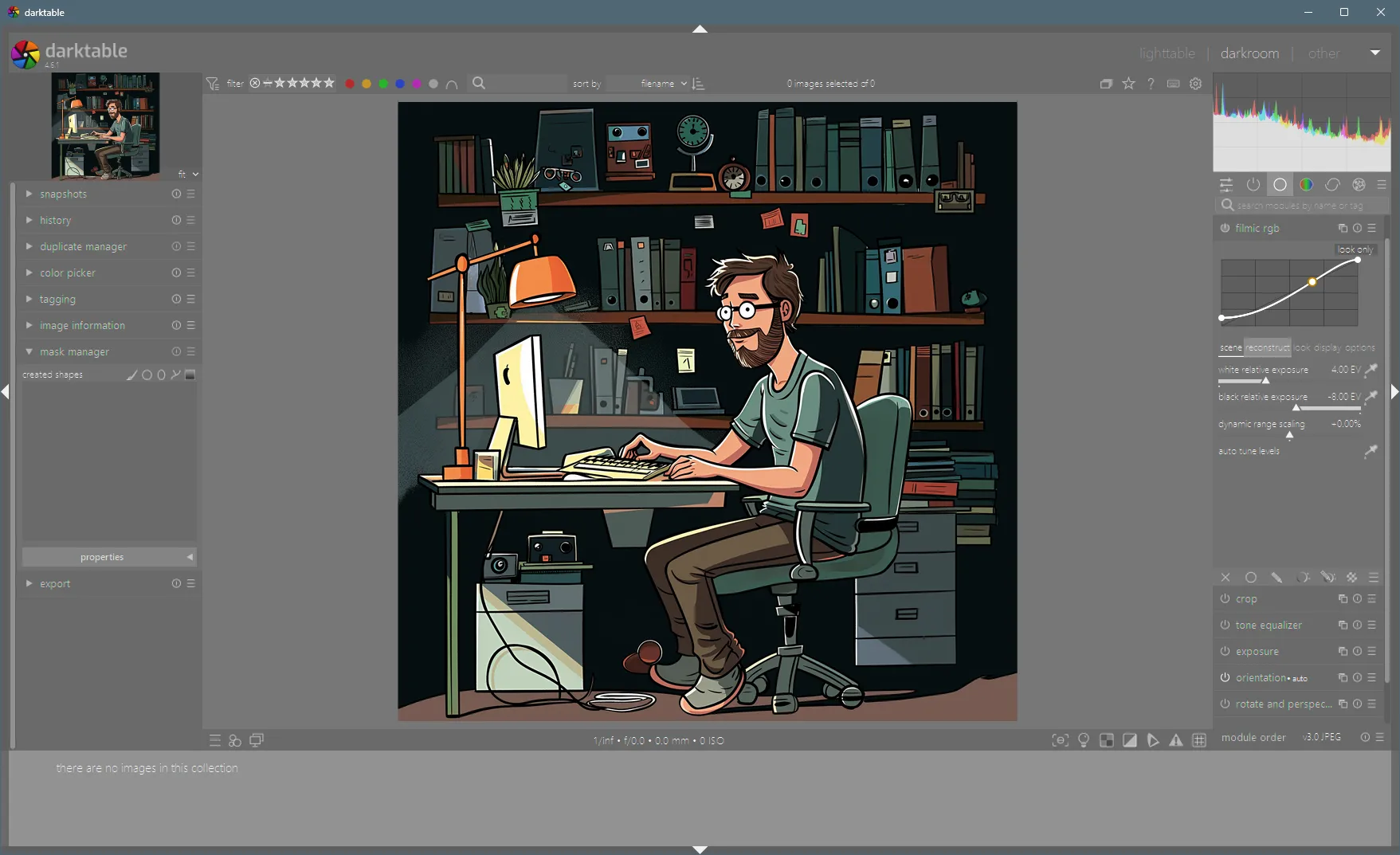Pick auto tune levels eyedropper

click(1371, 452)
